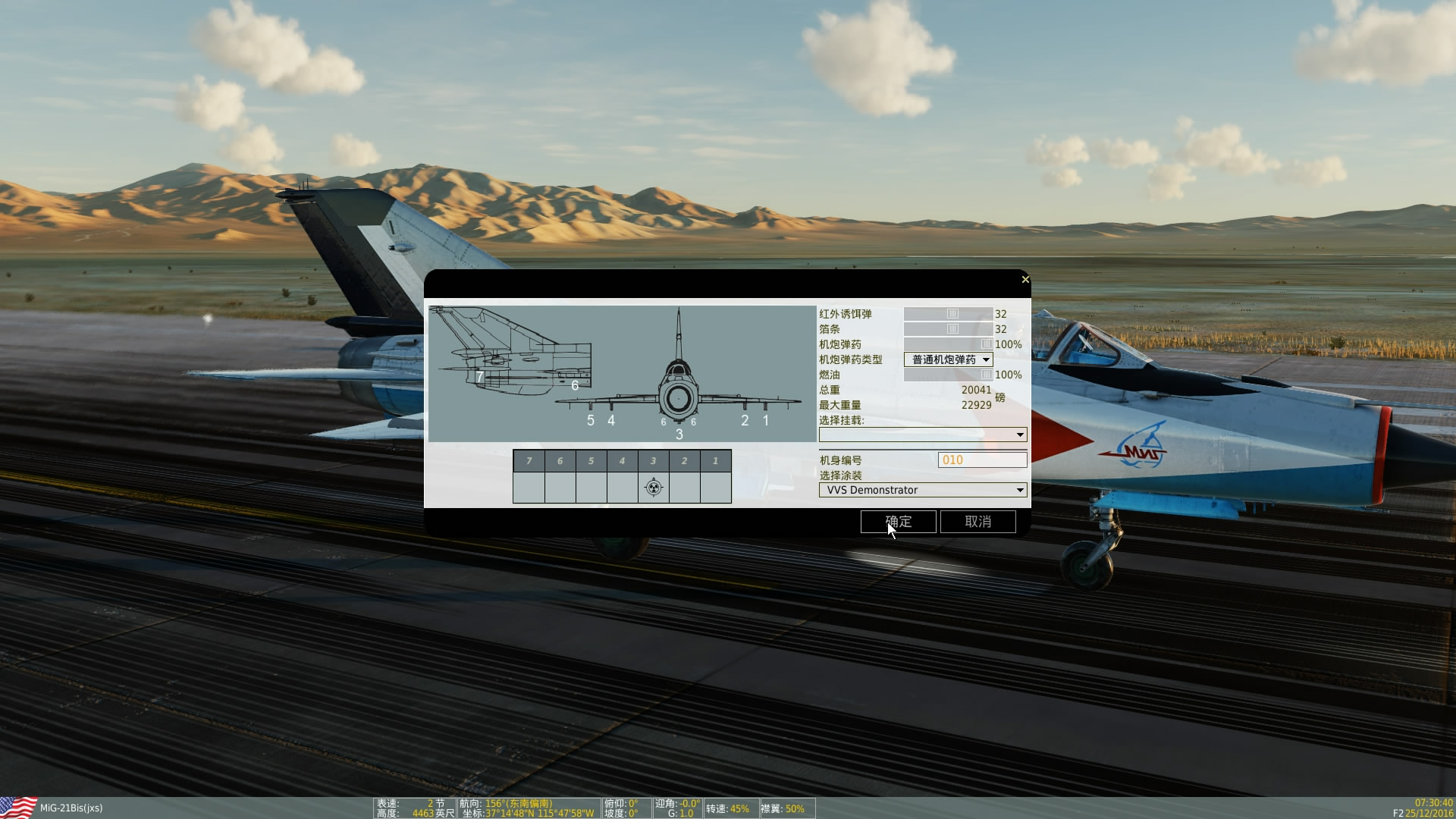Expand the 选择挂载 loadout dropdown
Image resolution: width=1456 pixels, height=819 pixels.
coord(922,435)
